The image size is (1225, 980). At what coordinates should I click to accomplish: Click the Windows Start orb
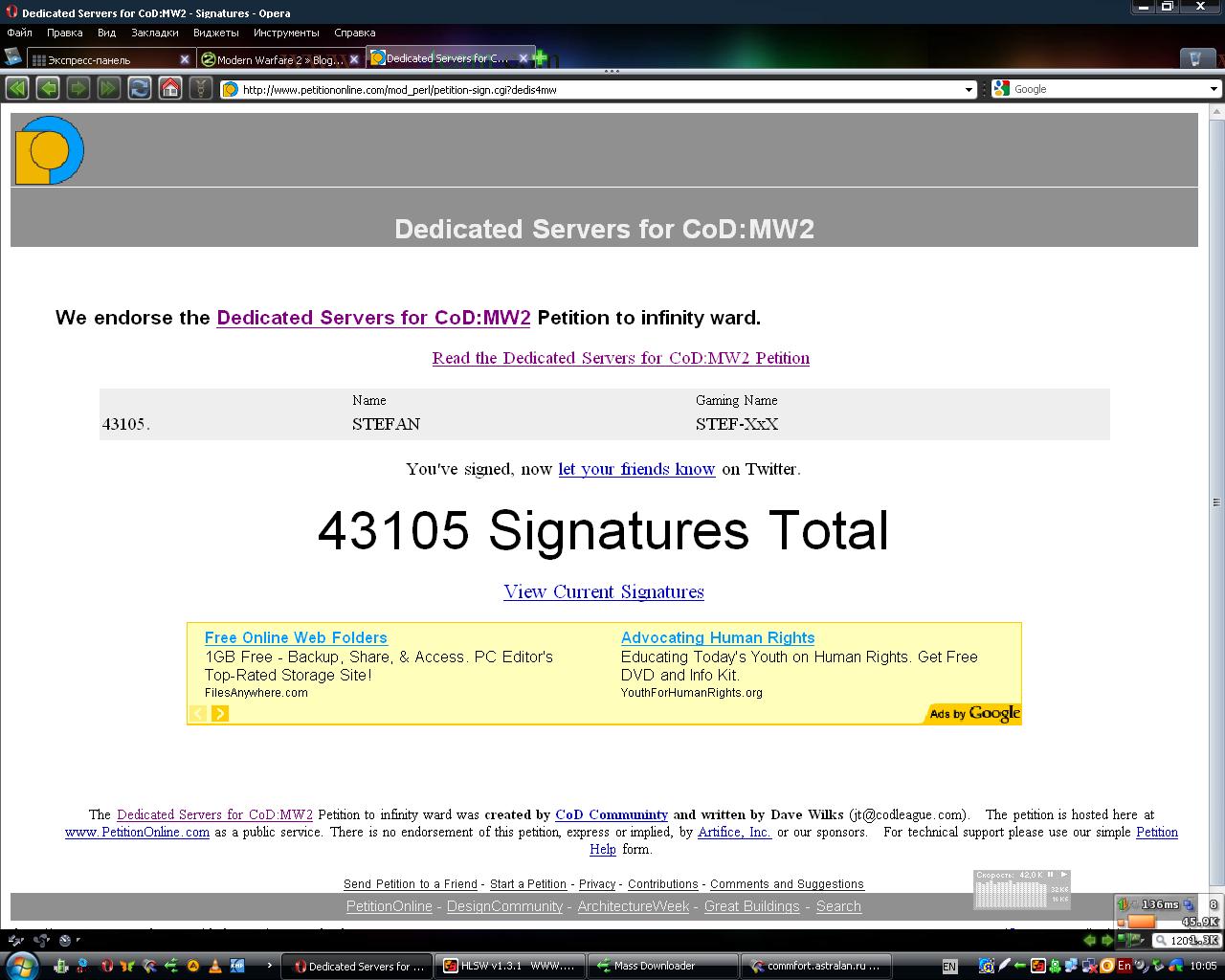21,965
